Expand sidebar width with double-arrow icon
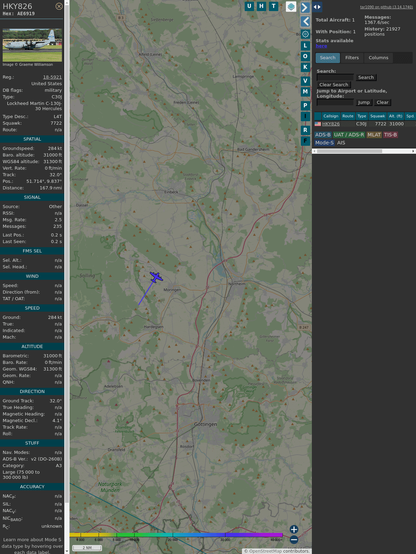This screenshot has width=416, height=554. [317, 7]
